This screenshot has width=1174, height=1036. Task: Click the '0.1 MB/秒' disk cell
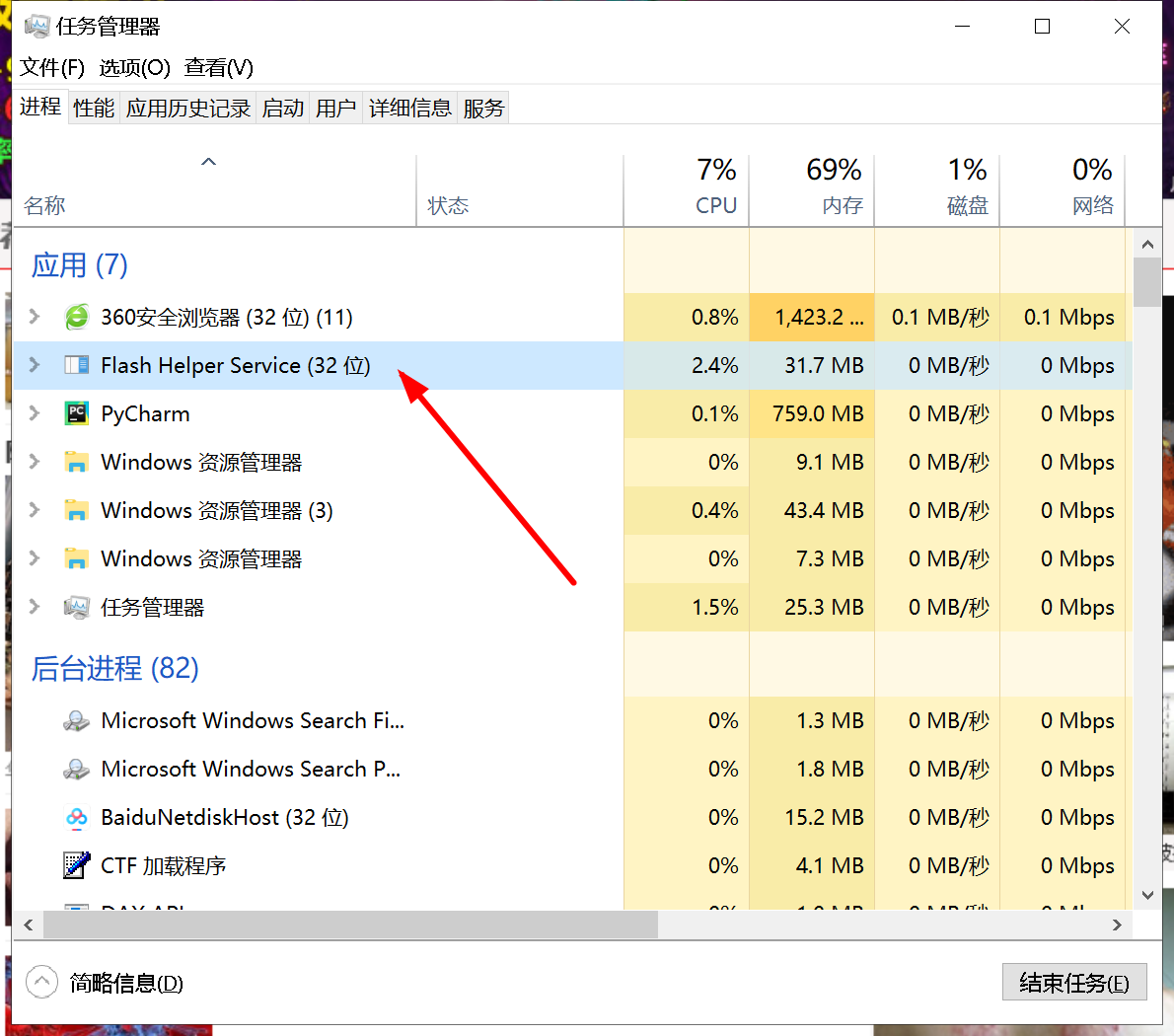point(937,318)
